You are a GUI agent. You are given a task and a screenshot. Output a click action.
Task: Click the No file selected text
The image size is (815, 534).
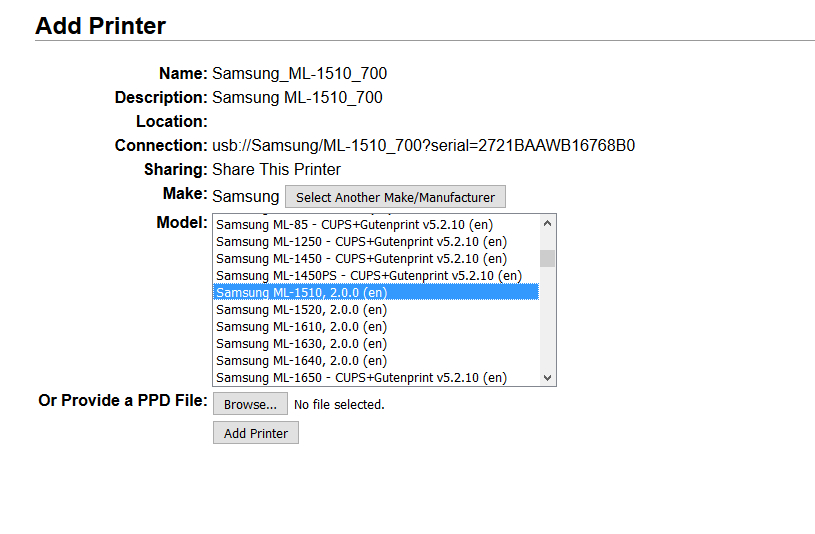coord(339,405)
